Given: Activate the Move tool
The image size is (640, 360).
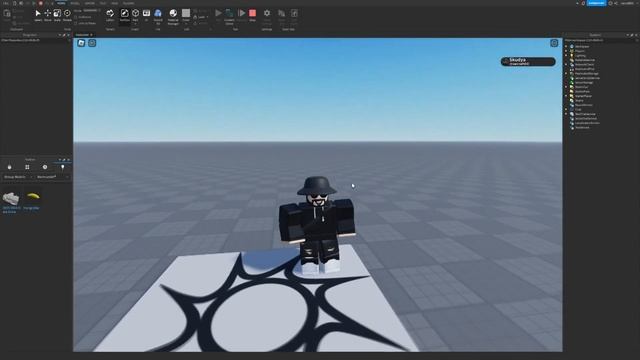Looking at the screenshot, I should point(48,15).
